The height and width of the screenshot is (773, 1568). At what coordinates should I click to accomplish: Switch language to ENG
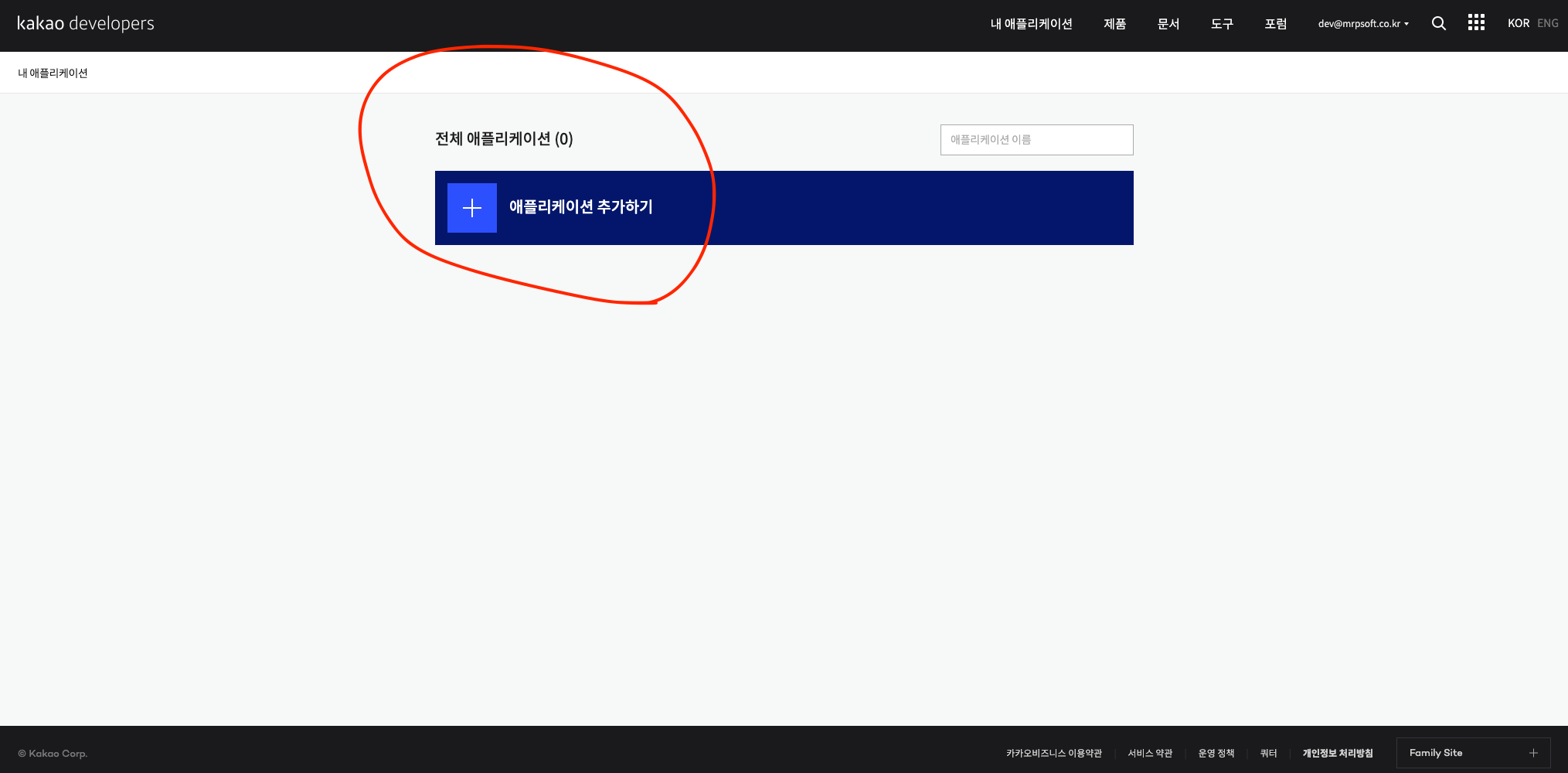pyautogui.click(x=1548, y=23)
